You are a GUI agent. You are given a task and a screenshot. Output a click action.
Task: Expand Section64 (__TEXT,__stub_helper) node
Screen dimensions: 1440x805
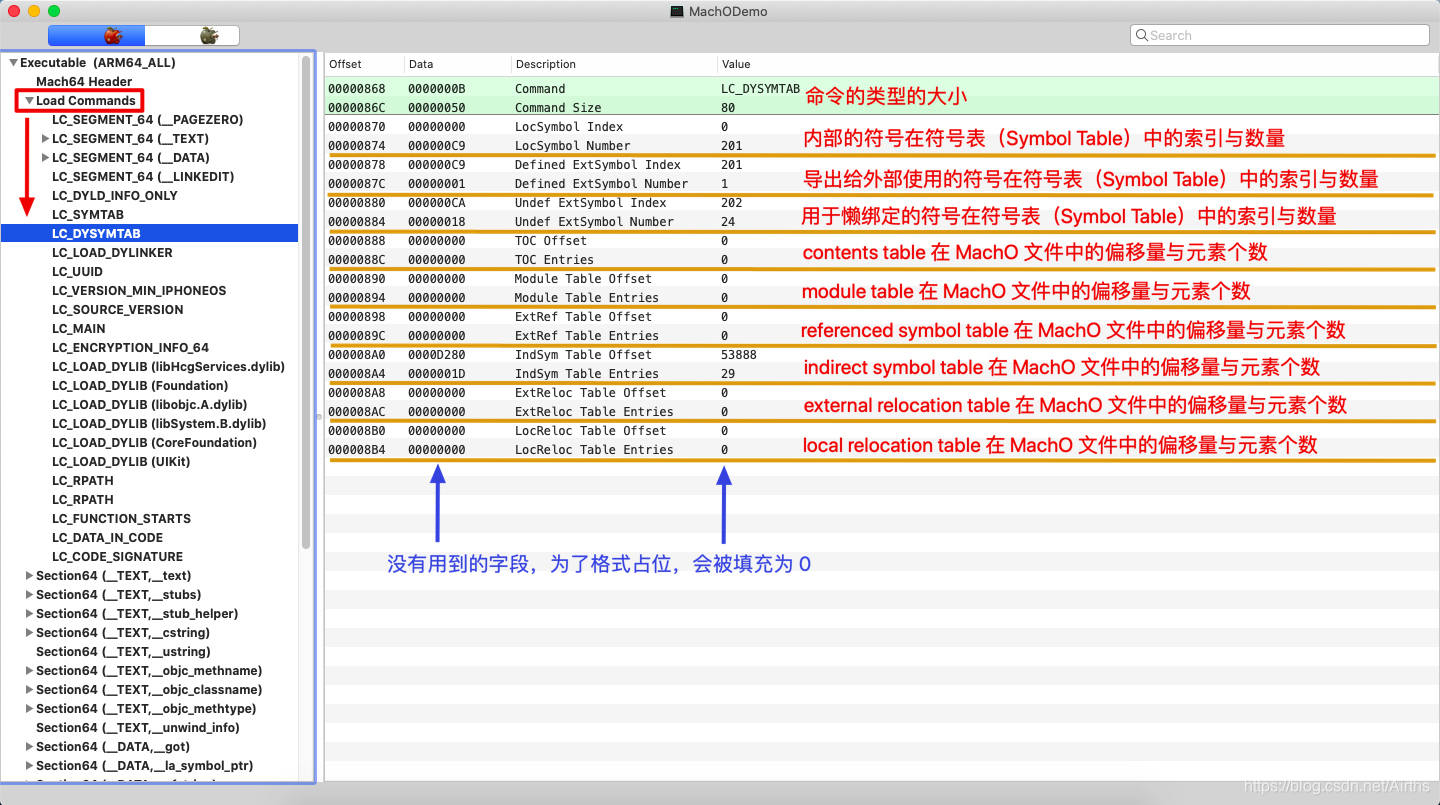29,614
